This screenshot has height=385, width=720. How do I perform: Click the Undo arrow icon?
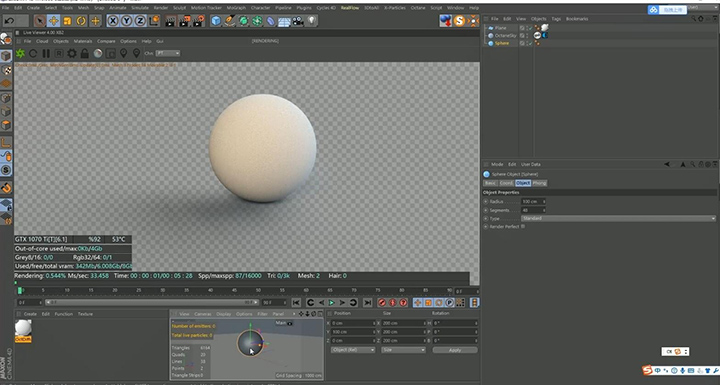pyautogui.click(x=10, y=21)
